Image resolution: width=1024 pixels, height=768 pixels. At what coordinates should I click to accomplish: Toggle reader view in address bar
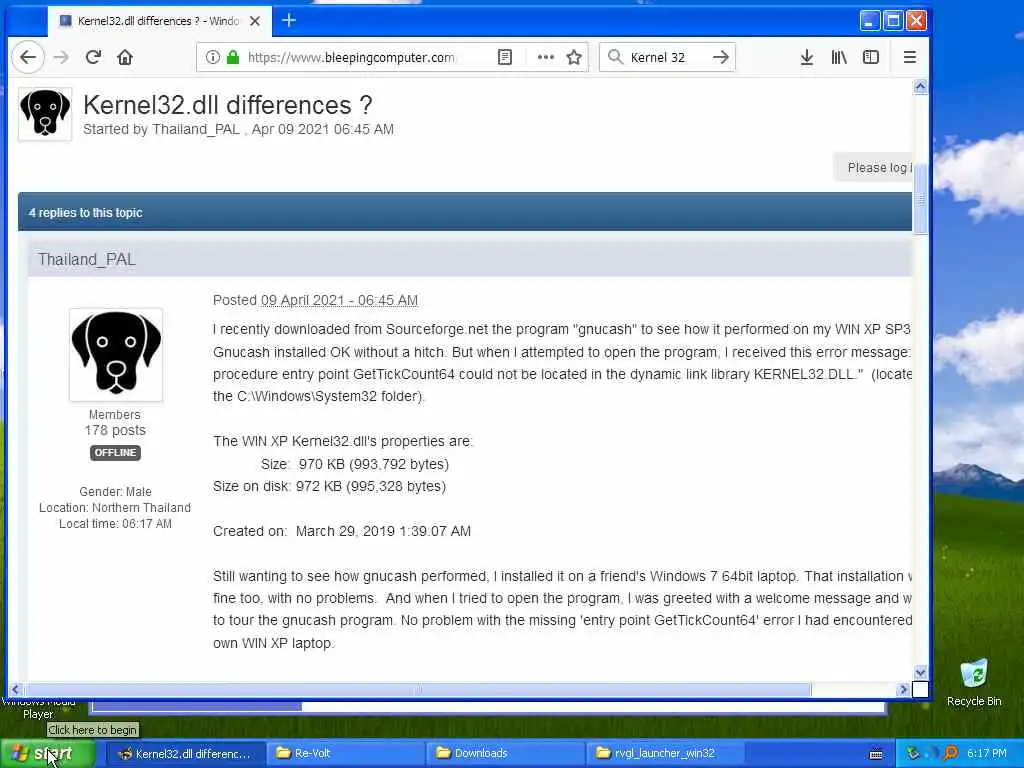pos(505,57)
